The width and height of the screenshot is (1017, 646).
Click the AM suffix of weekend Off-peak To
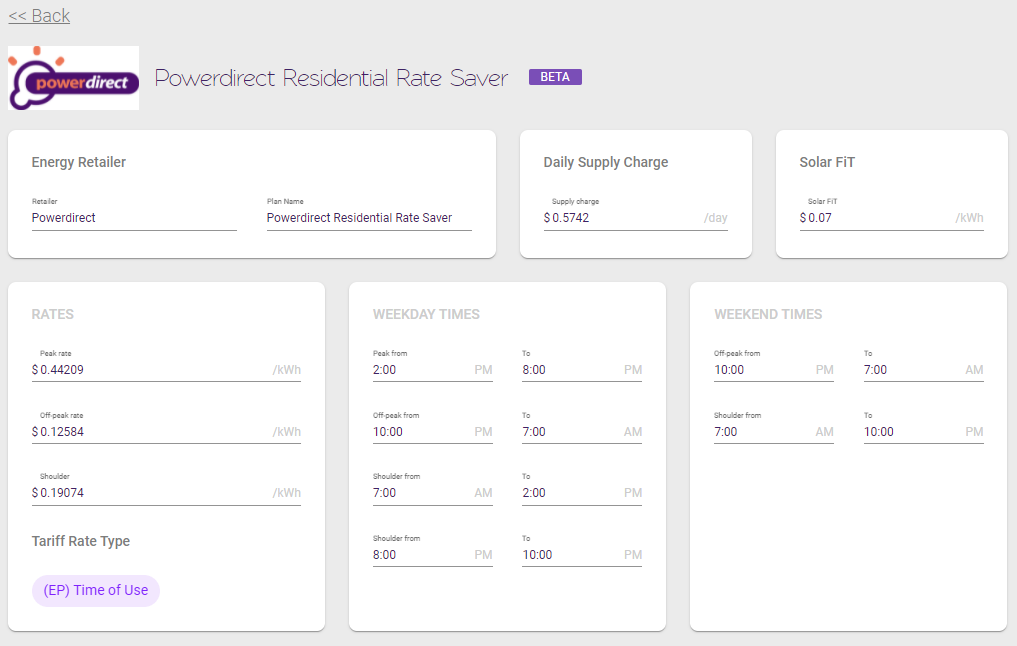974,370
